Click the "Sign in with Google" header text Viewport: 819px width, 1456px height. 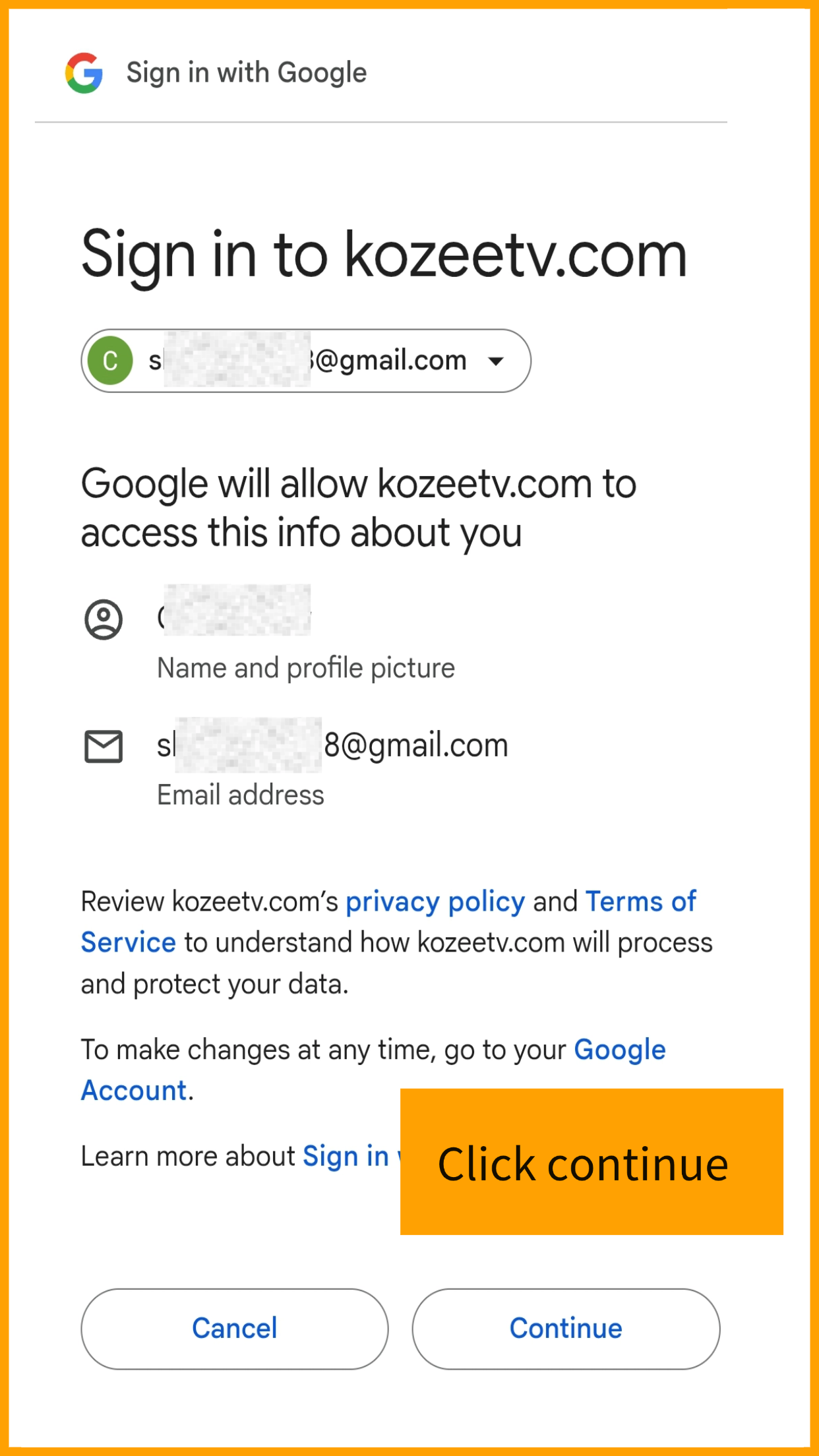click(x=246, y=73)
